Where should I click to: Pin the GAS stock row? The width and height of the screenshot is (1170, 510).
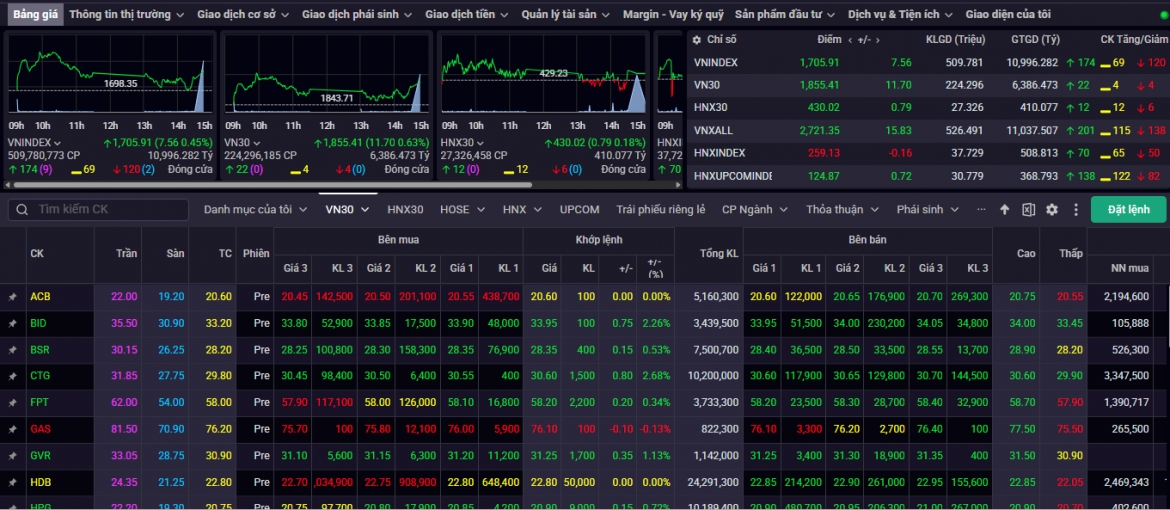pos(12,429)
